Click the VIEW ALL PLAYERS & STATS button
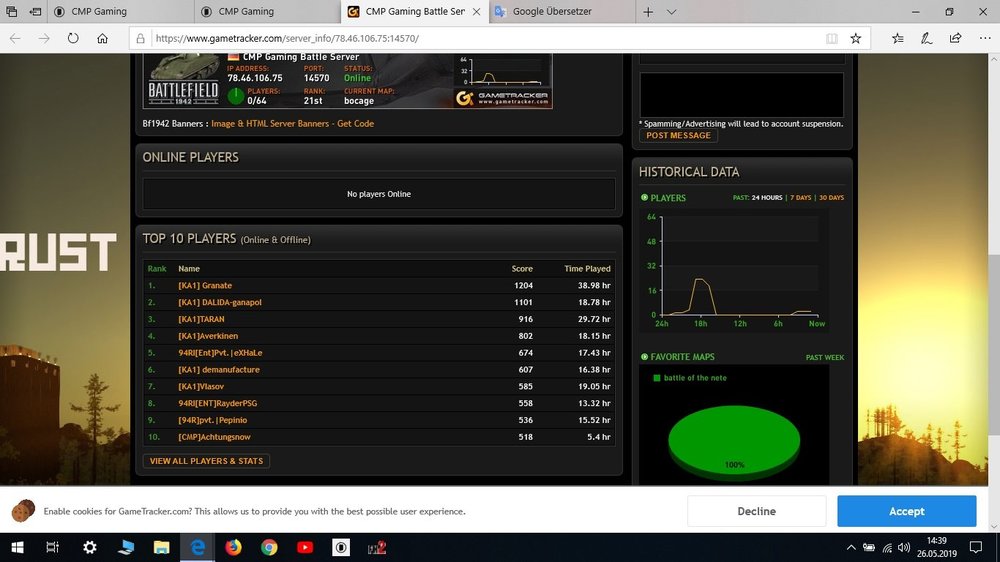 click(x=207, y=461)
